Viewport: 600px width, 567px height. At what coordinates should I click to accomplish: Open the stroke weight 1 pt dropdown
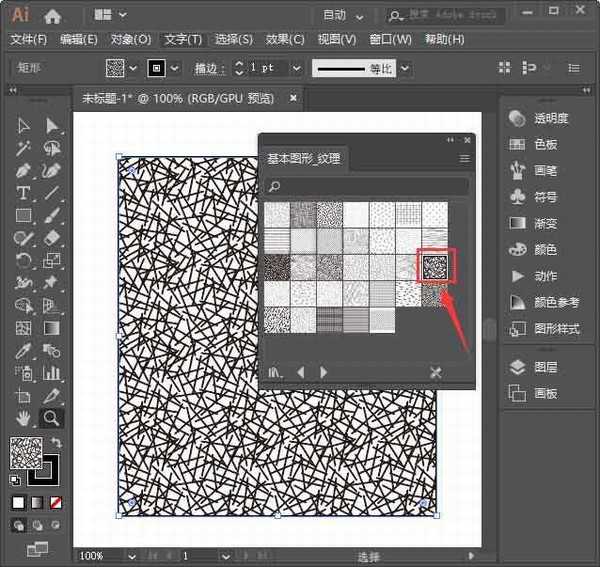tap(298, 68)
